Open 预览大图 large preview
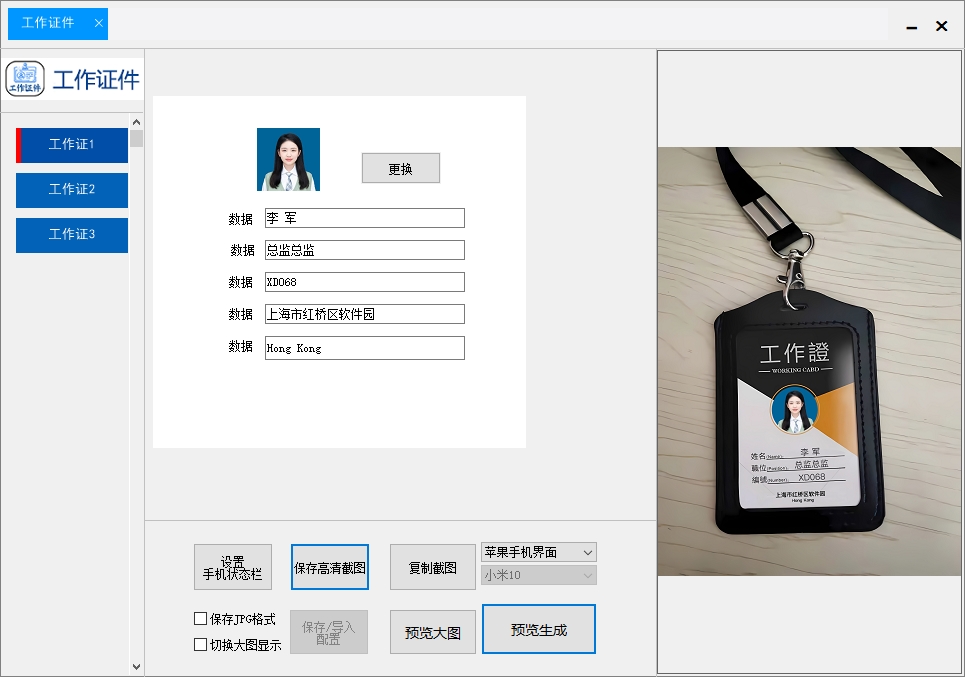 click(x=432, y=631)
